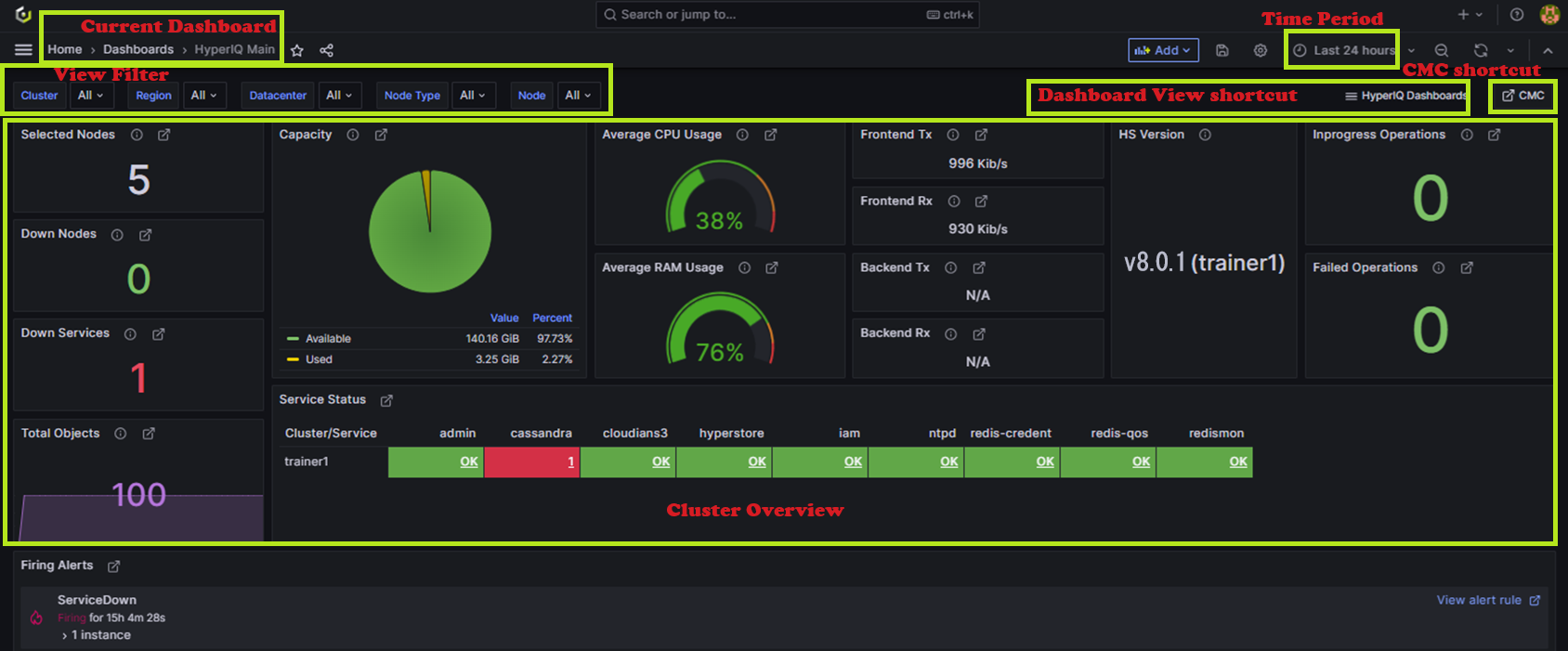Sort capacity legend by Percent column
1568x651 pixels.
tap(553, 319)
